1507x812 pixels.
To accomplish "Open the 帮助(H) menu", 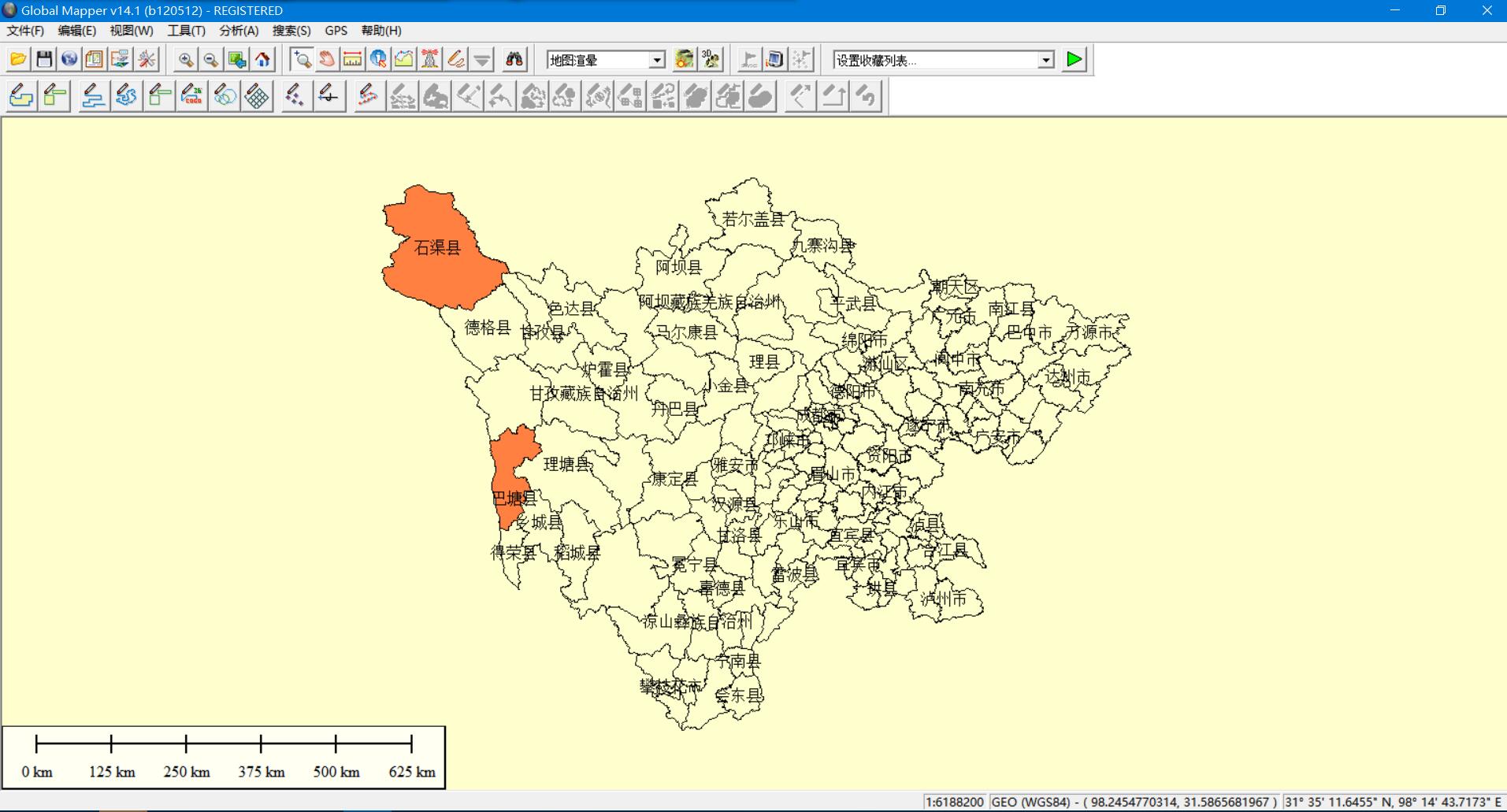I will click(x=381, y=31).
